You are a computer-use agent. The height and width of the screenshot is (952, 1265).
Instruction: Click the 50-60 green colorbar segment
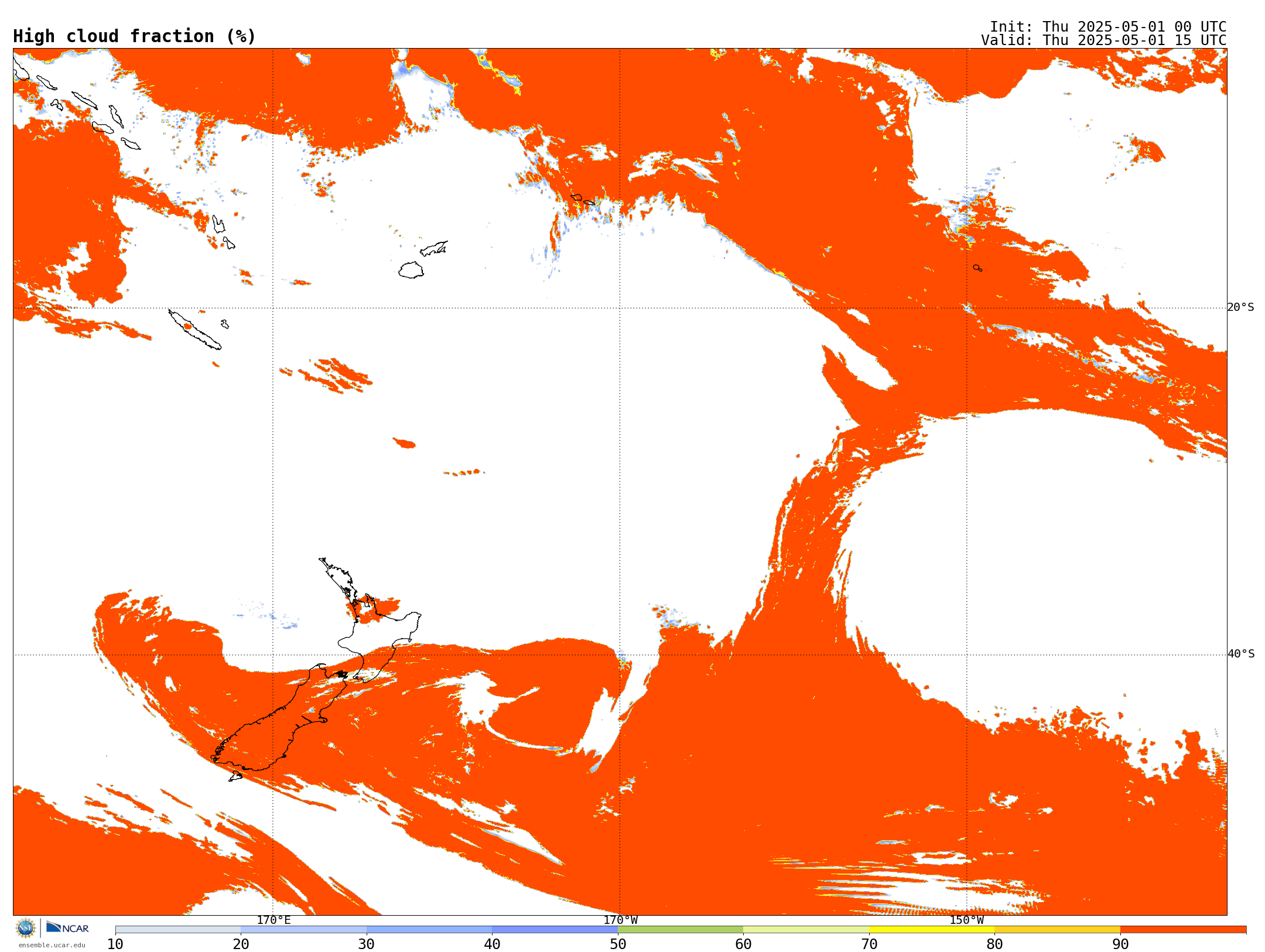(681, 930)
